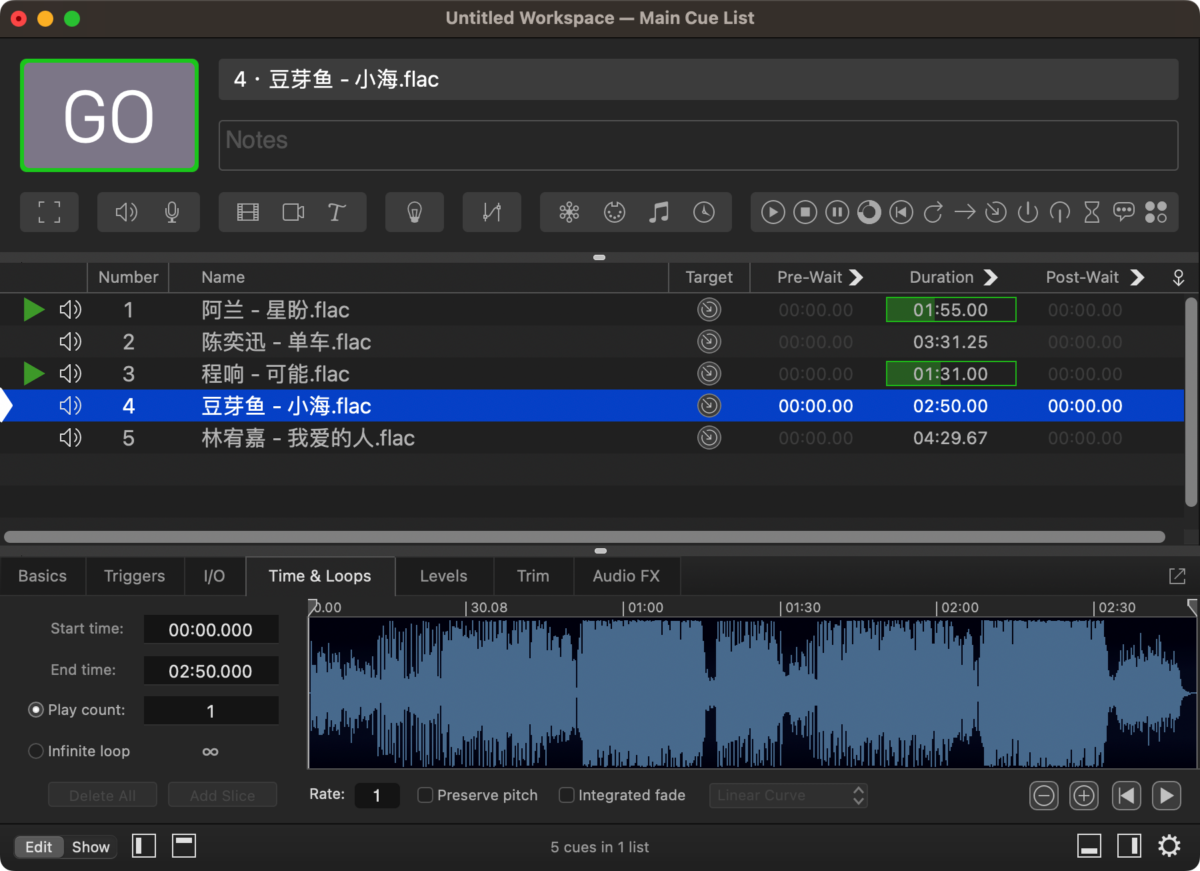Add a Reset cue from toolbar
The width and height of the screenshot is (1200, 871).
tap(901, 212)
